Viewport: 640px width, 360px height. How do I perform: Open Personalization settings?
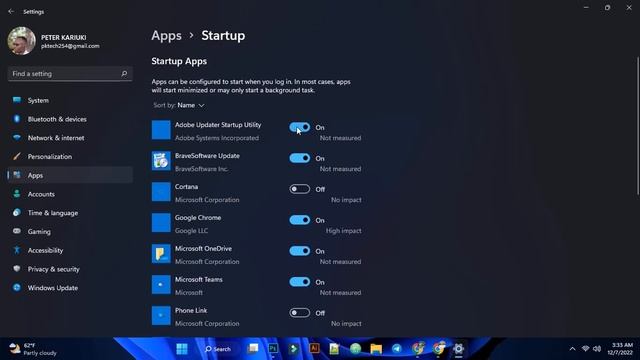click(70, 157)
